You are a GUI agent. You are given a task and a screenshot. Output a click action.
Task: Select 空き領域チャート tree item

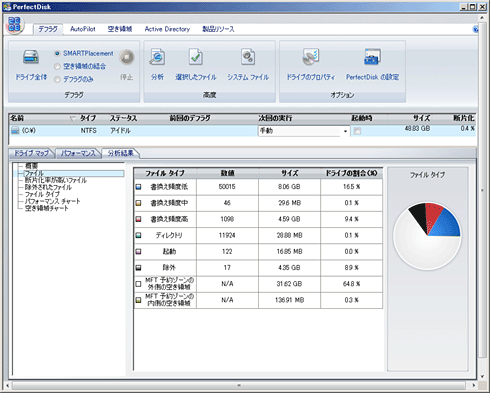tap(47, 208)
